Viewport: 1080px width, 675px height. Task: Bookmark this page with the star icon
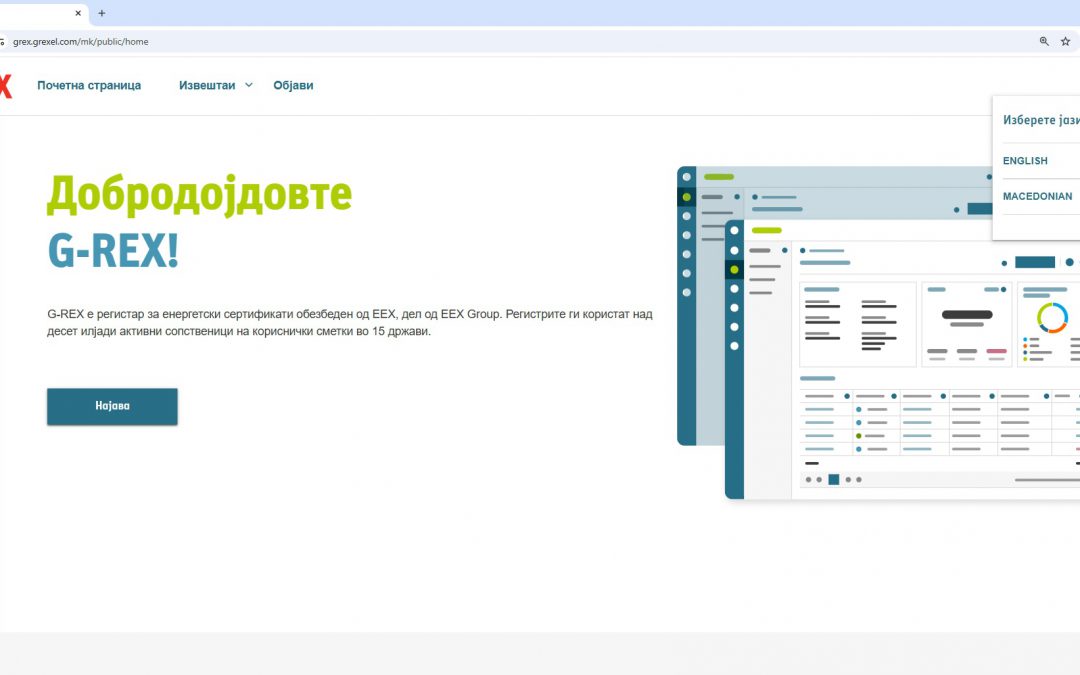coord(1065,42)
